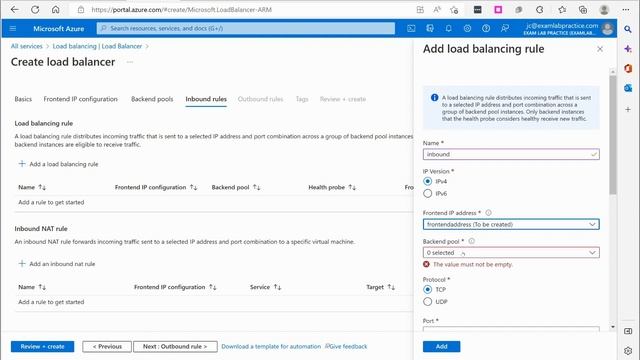Screen dimensions: 640x360
Task: Switch to Outbound rules tab
Action: click(x=260, y=99)
